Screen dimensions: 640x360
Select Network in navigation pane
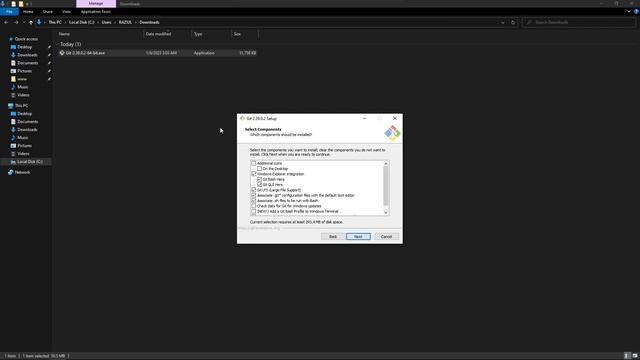click(x=22, y=173)
